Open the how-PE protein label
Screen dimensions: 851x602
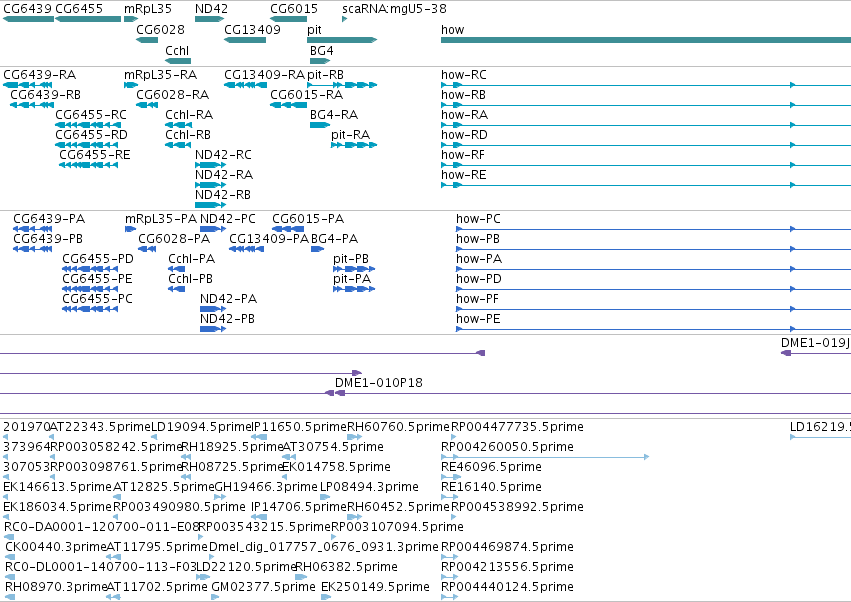(478, 319)
